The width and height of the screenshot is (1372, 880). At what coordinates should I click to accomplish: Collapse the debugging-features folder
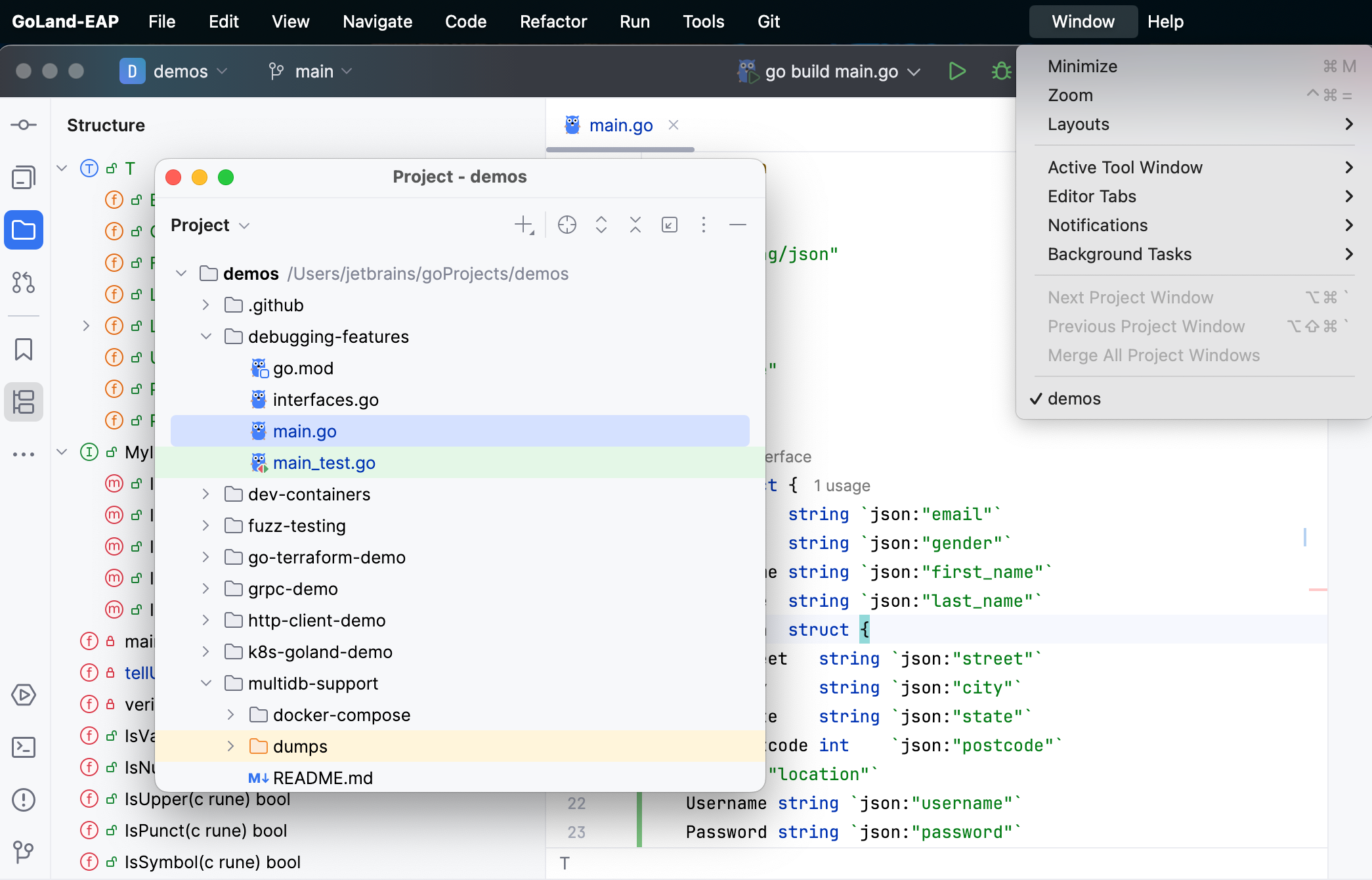(206, 337)
